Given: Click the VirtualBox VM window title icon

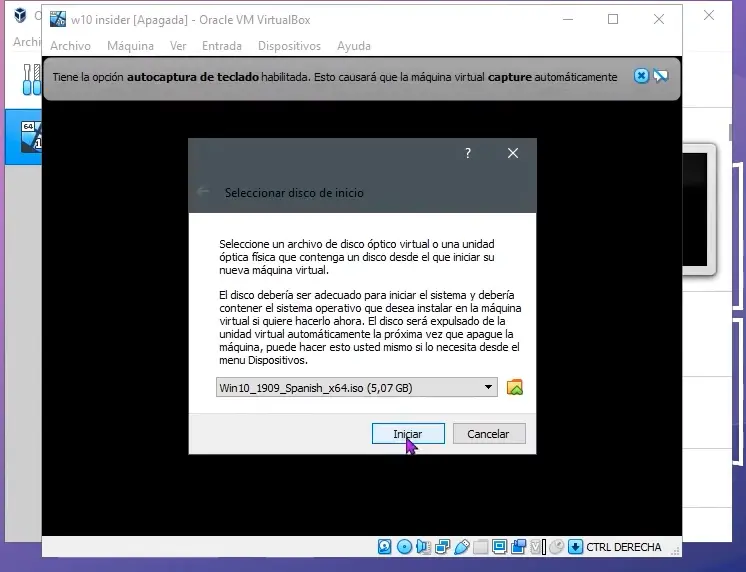Looking at the screenshot, I should tap(58, 20).
